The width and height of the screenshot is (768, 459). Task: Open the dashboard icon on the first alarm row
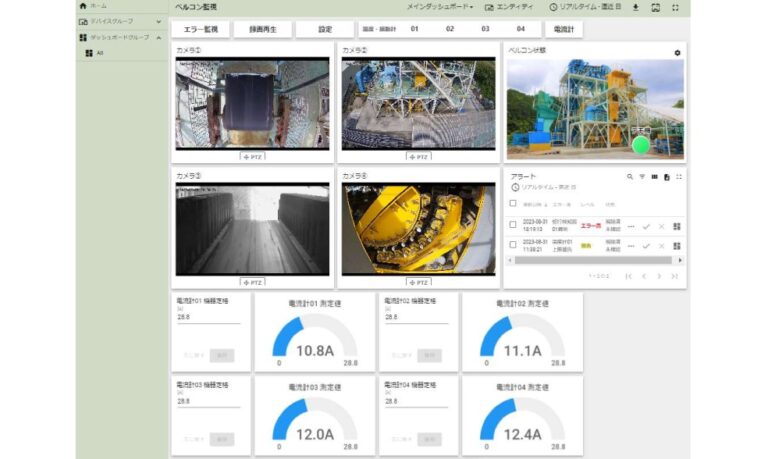click(x=677, y=226)
